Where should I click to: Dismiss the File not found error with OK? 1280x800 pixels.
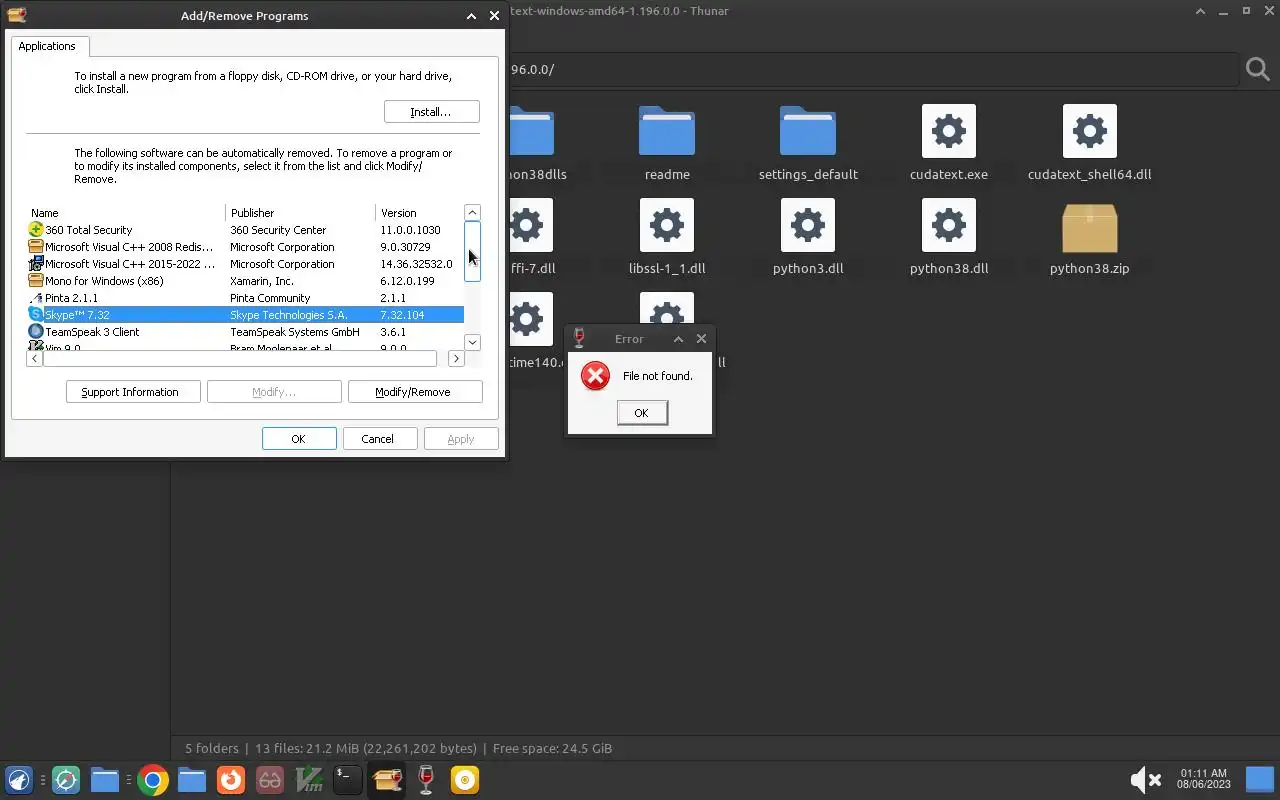(642, 413)
